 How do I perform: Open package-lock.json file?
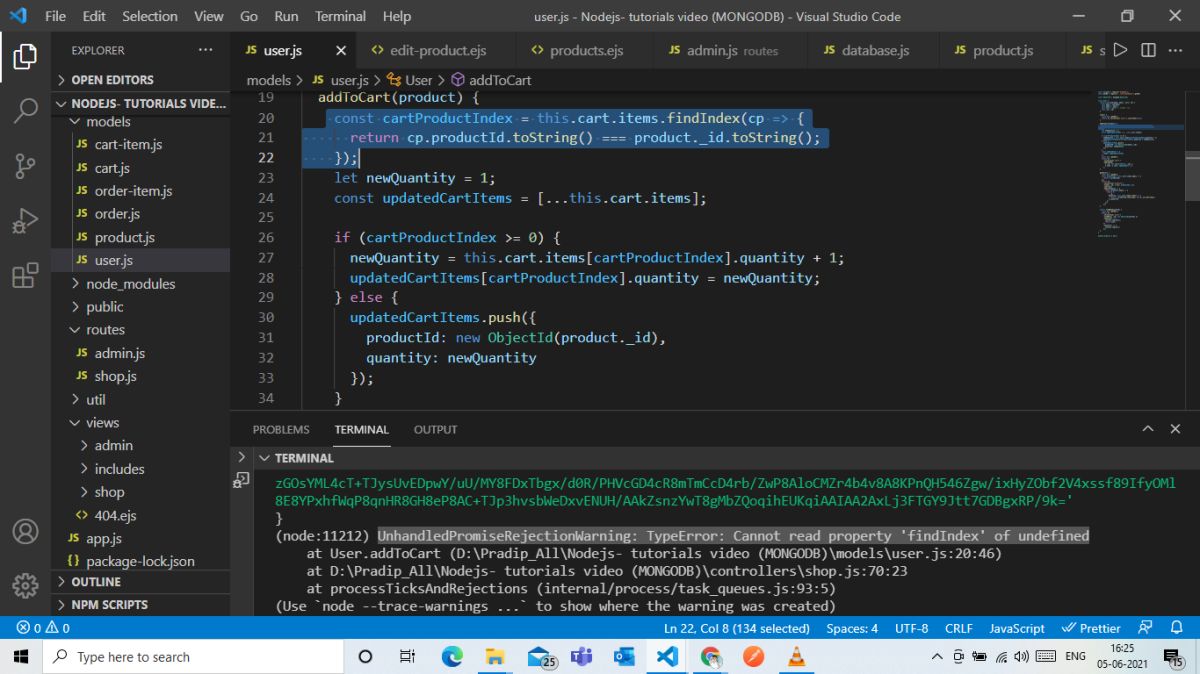(x=140, y=561)
